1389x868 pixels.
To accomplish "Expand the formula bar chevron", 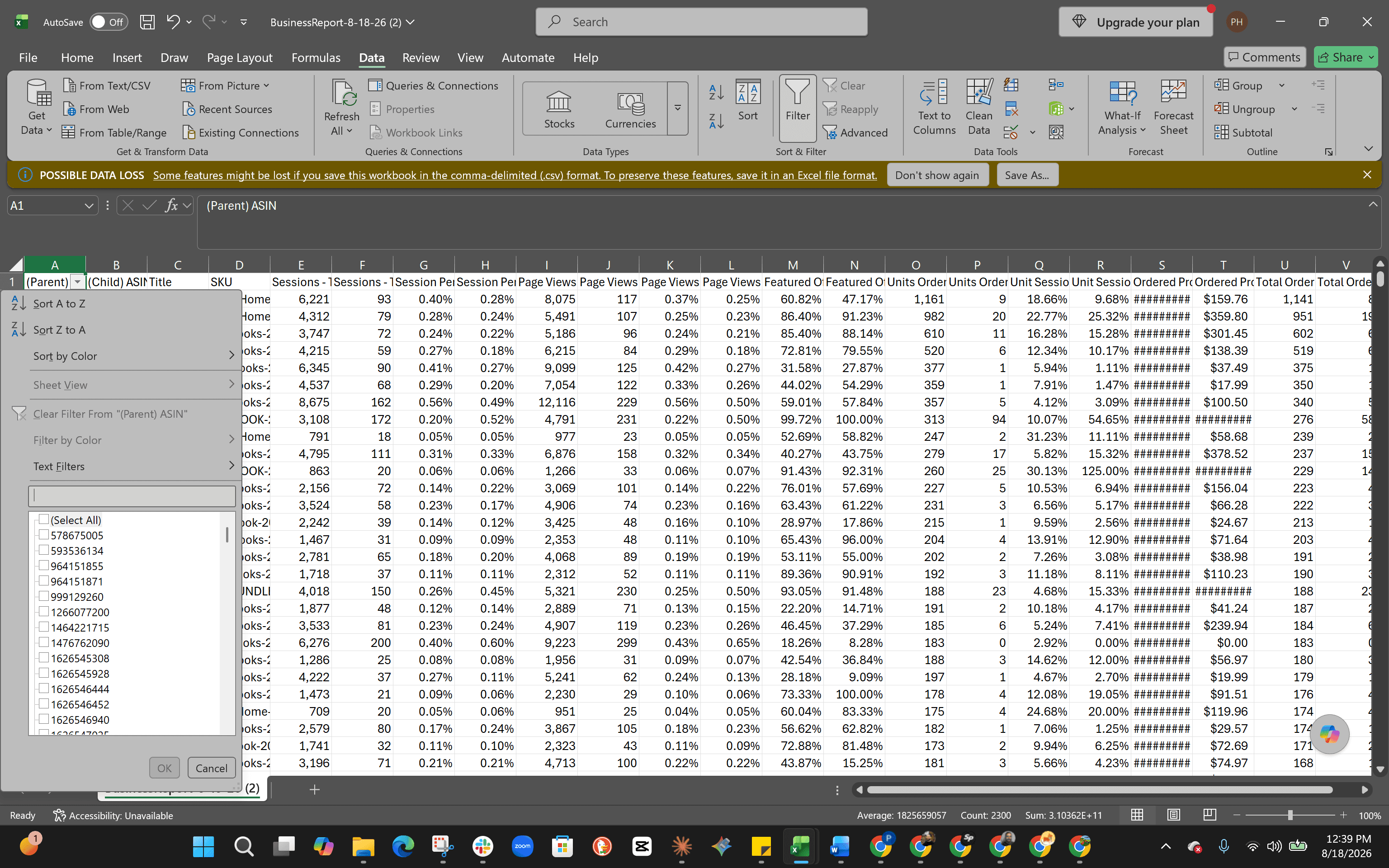I will [x=1373, y=204].
